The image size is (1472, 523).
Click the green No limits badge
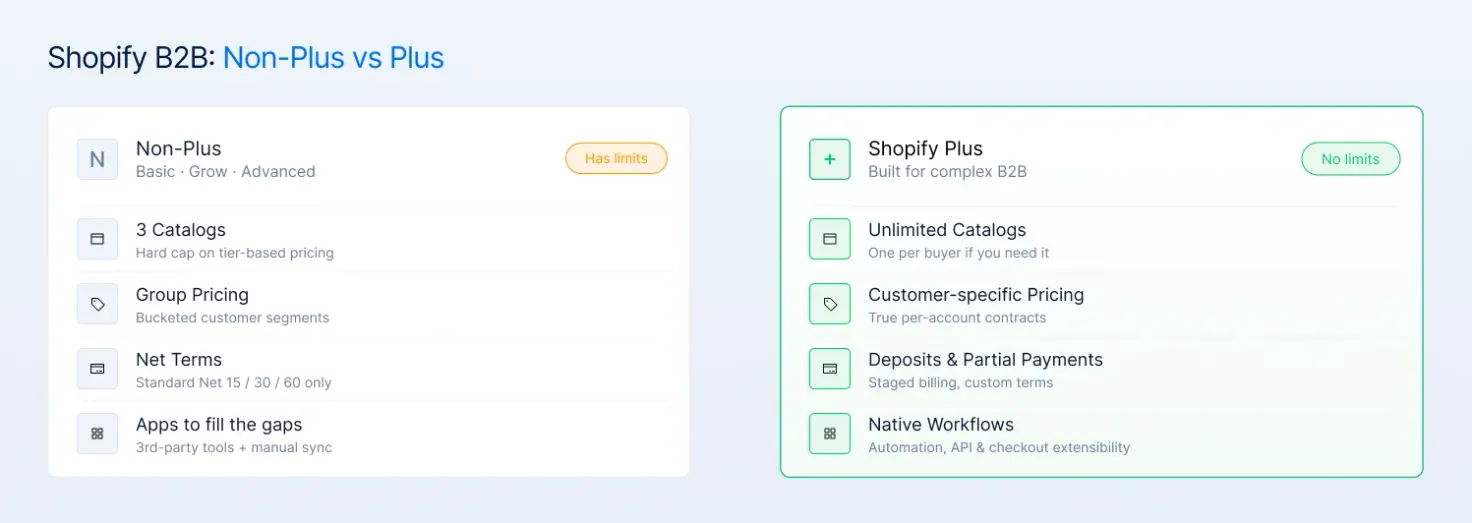pyautogui.click(x=1350, y=159)
